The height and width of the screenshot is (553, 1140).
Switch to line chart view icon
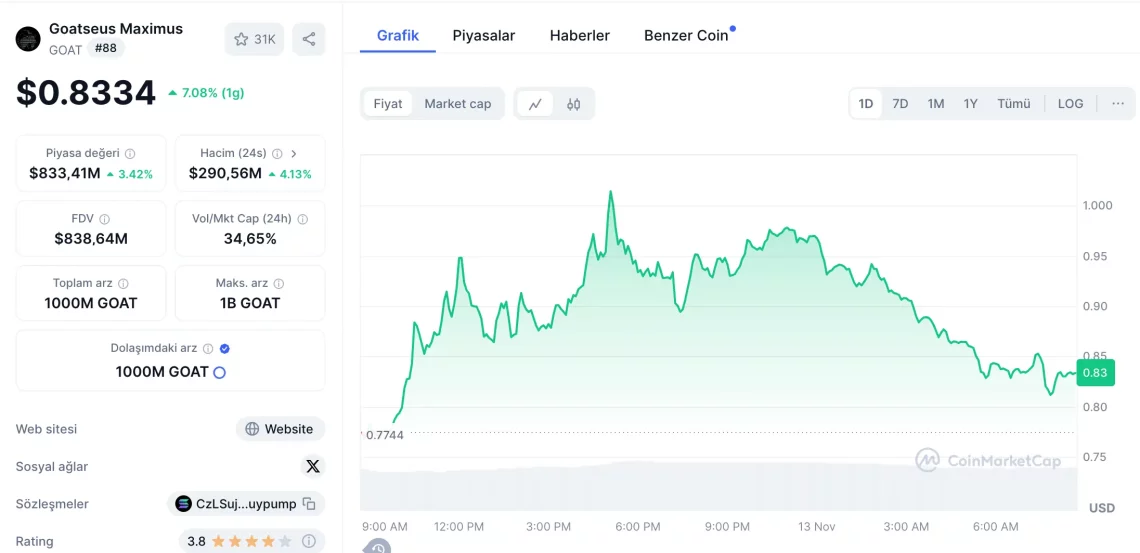[x=535, y=104]
